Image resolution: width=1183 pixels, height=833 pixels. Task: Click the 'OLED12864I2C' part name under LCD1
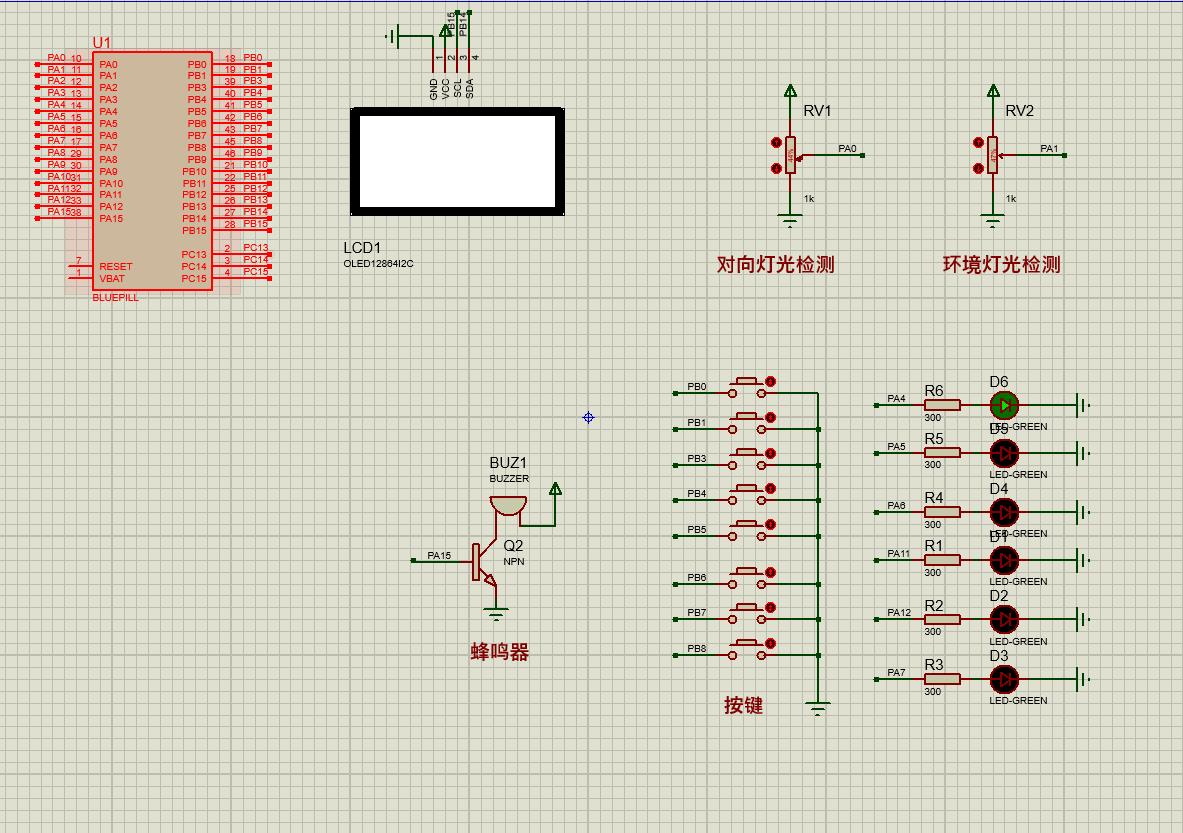379,263
